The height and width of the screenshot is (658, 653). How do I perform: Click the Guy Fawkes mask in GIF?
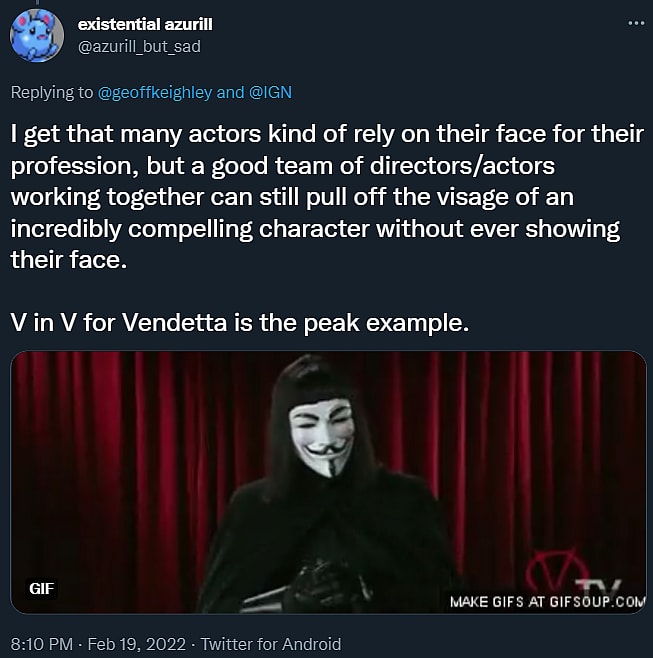pyautogui.click(x=320, y=438)
